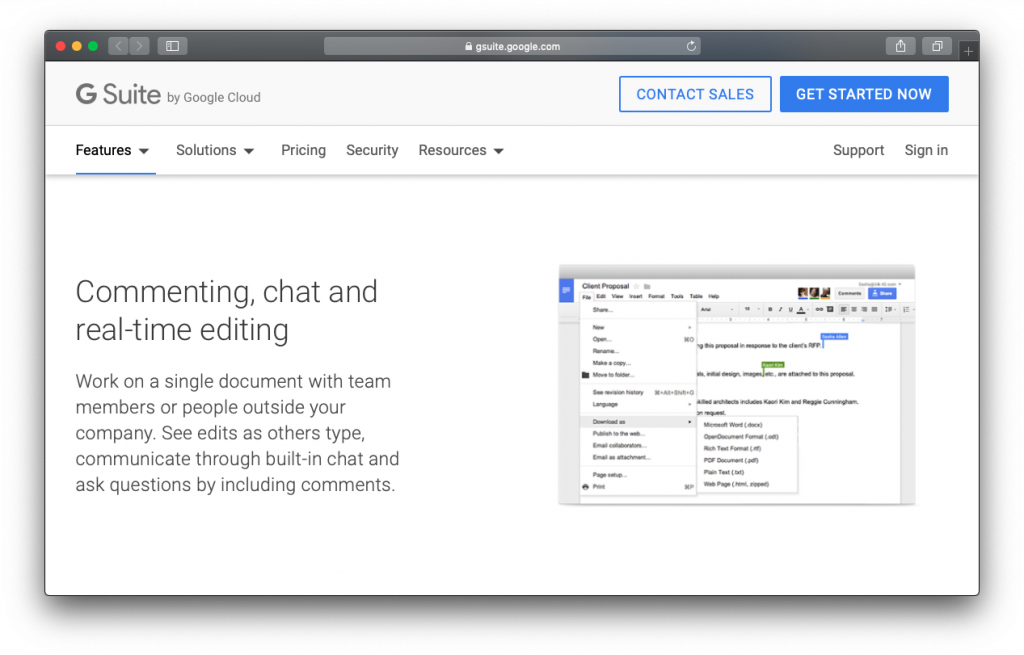Click the heading 'Commenting, chat and real-time editing'
Viewport: 1024px width, 655px height.
227,310
